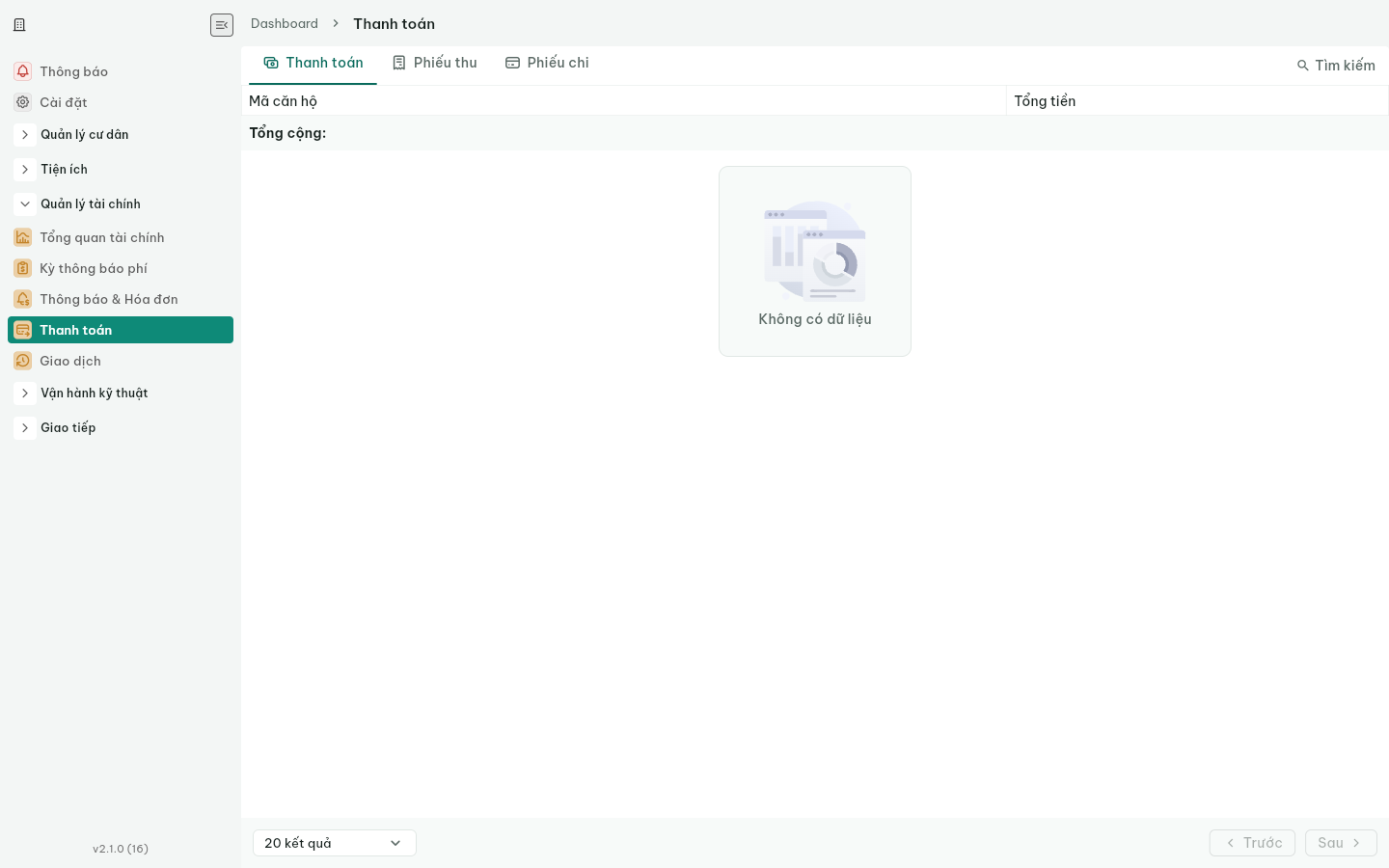Click the Tìm kiếm search button

(1336, 66)
